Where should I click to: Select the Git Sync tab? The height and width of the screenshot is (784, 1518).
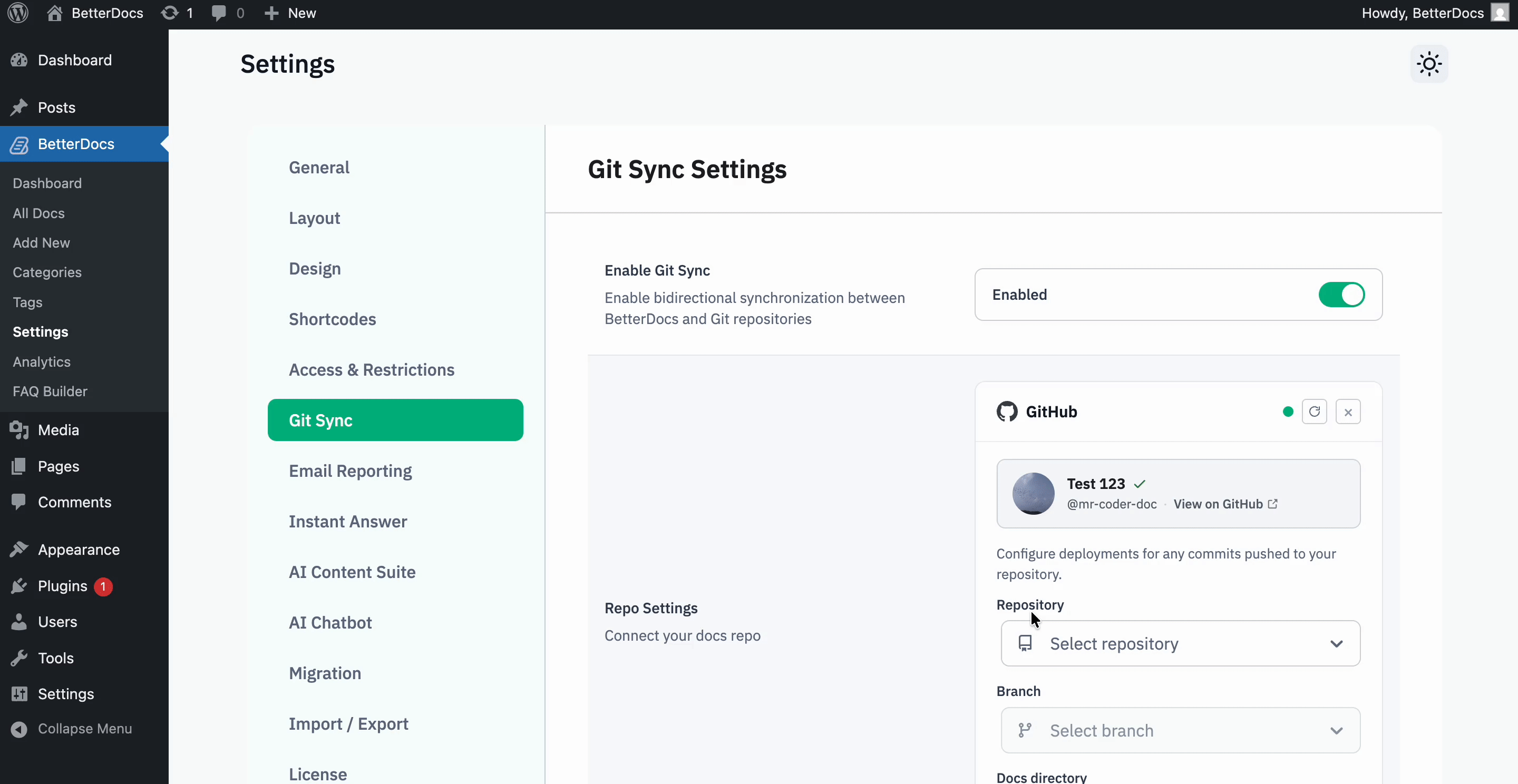[395, 420]
